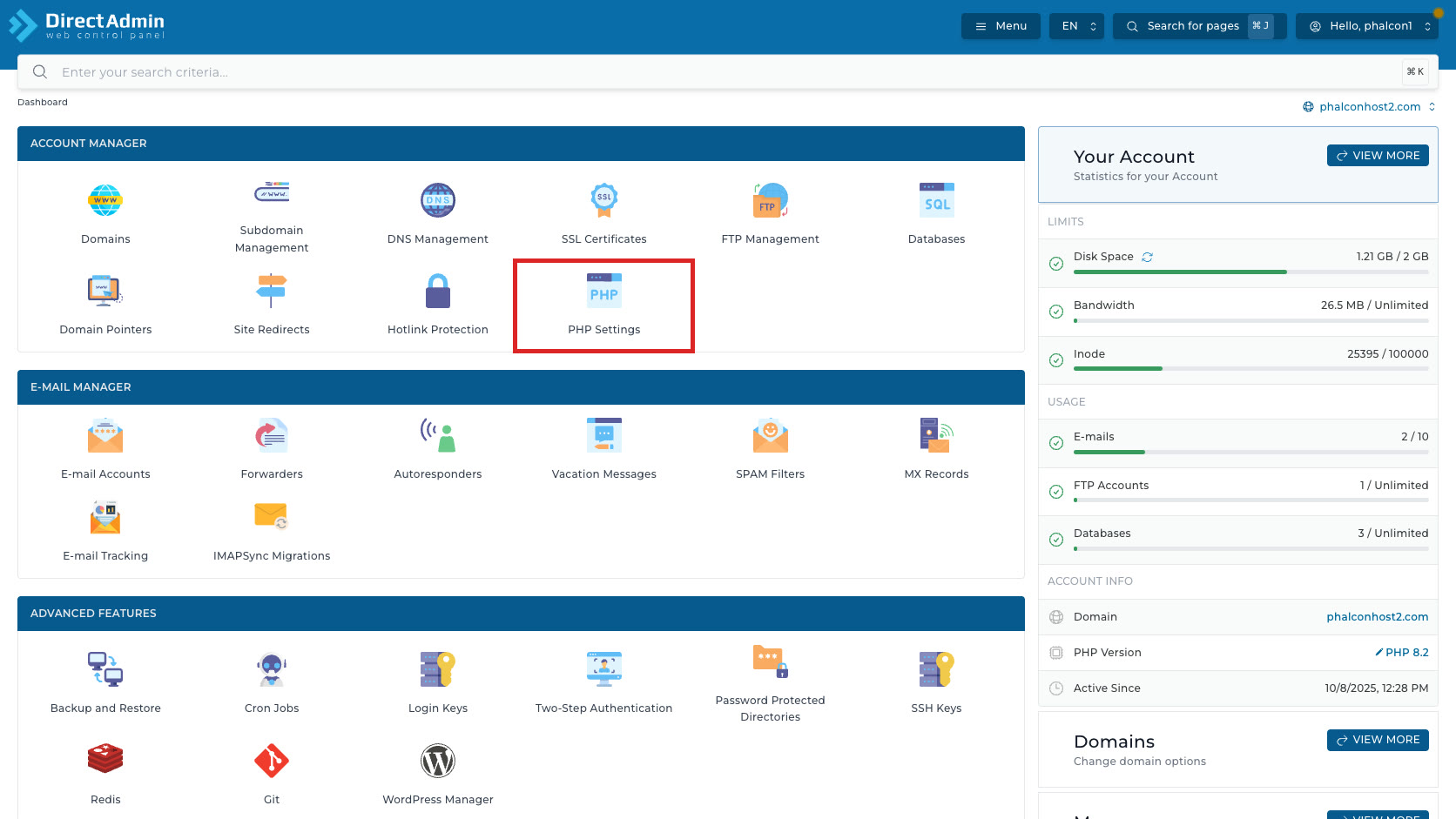Open DNS Management icon
1456x819 pixels.
[438, 201]
